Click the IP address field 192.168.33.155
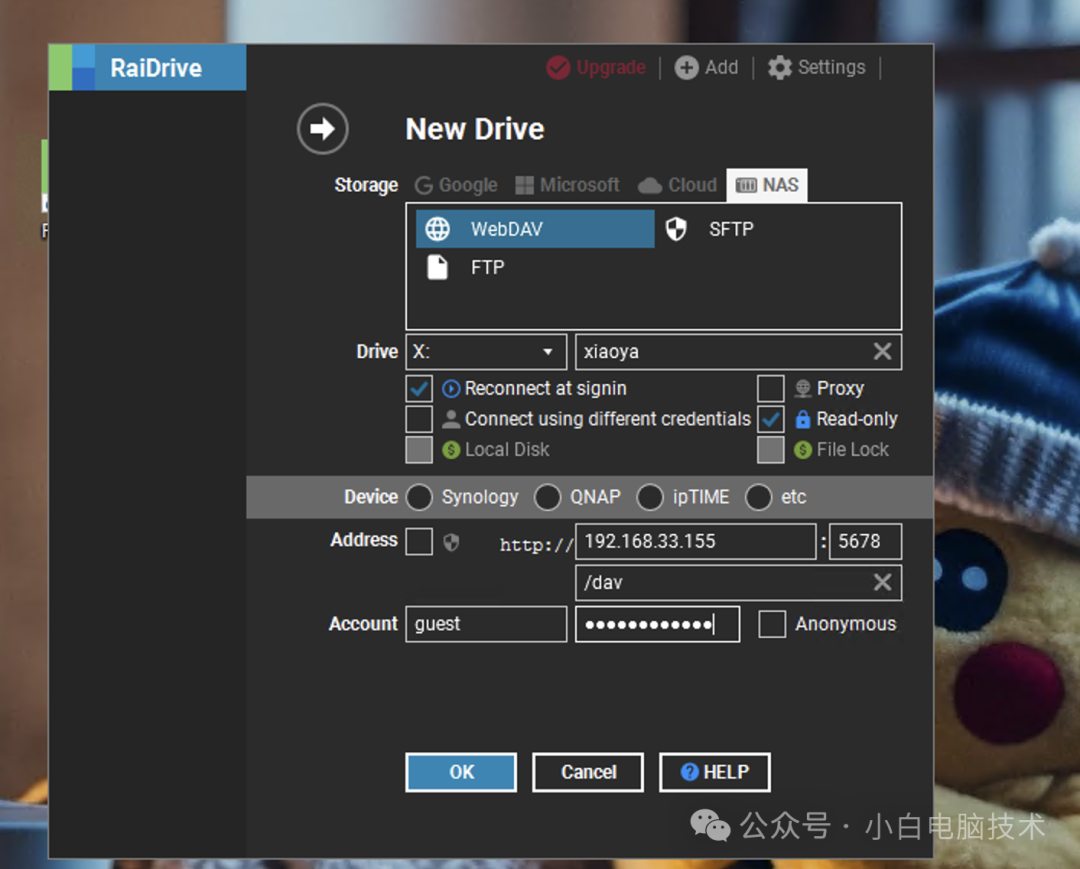Screen dimensions: 1080x869 pyautogui.click(x=696, y=541)
